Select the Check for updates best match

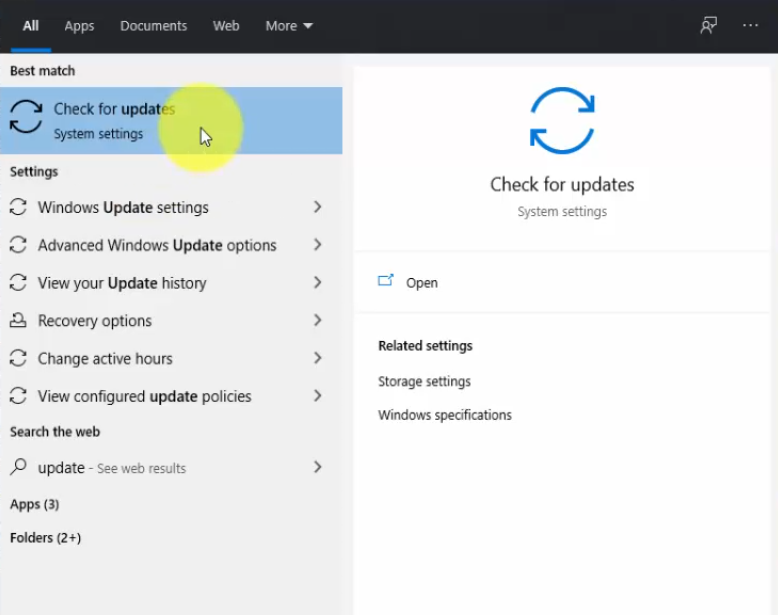171,121
